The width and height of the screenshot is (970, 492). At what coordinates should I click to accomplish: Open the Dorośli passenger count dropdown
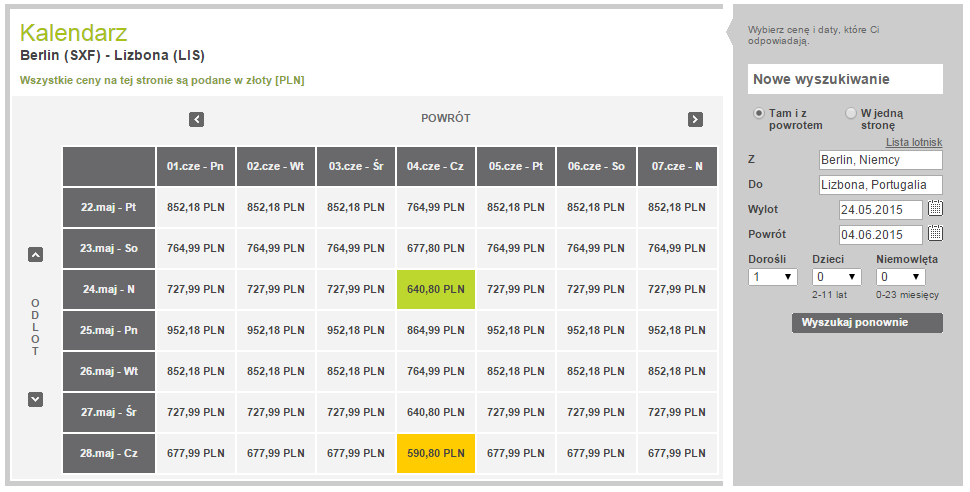773,277
